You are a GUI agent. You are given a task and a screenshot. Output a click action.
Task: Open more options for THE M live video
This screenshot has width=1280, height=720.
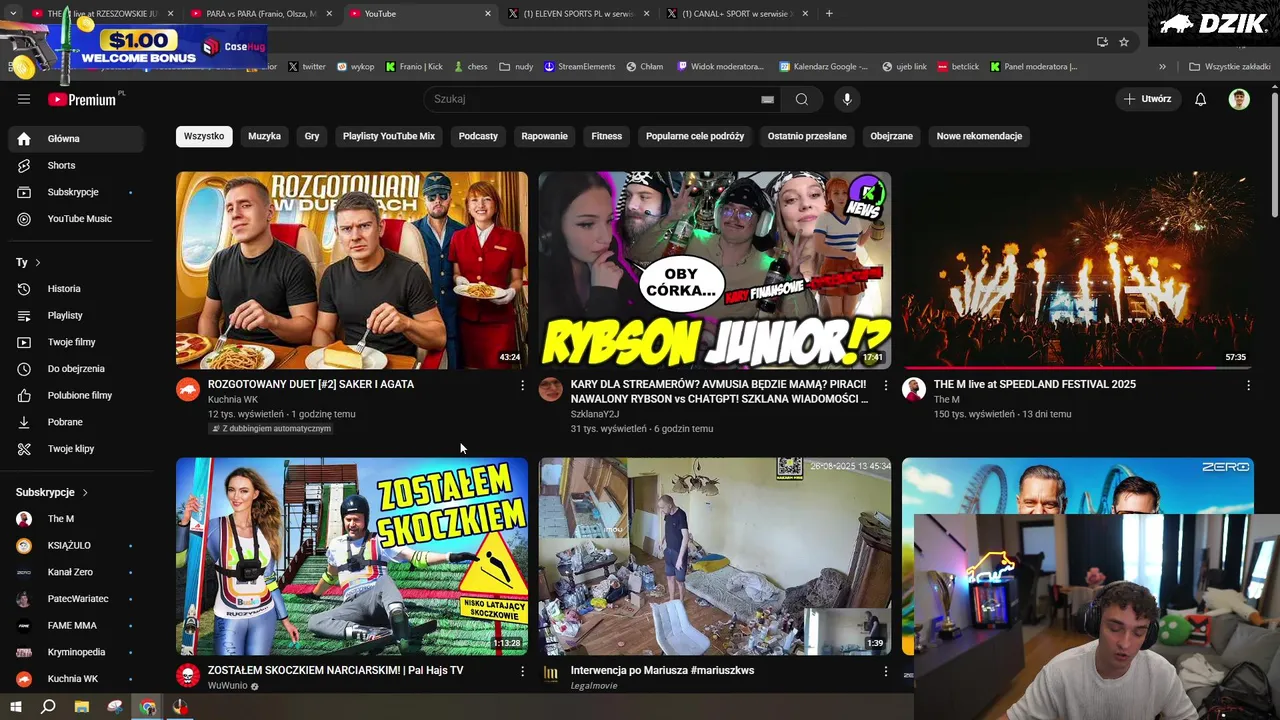1248,385
